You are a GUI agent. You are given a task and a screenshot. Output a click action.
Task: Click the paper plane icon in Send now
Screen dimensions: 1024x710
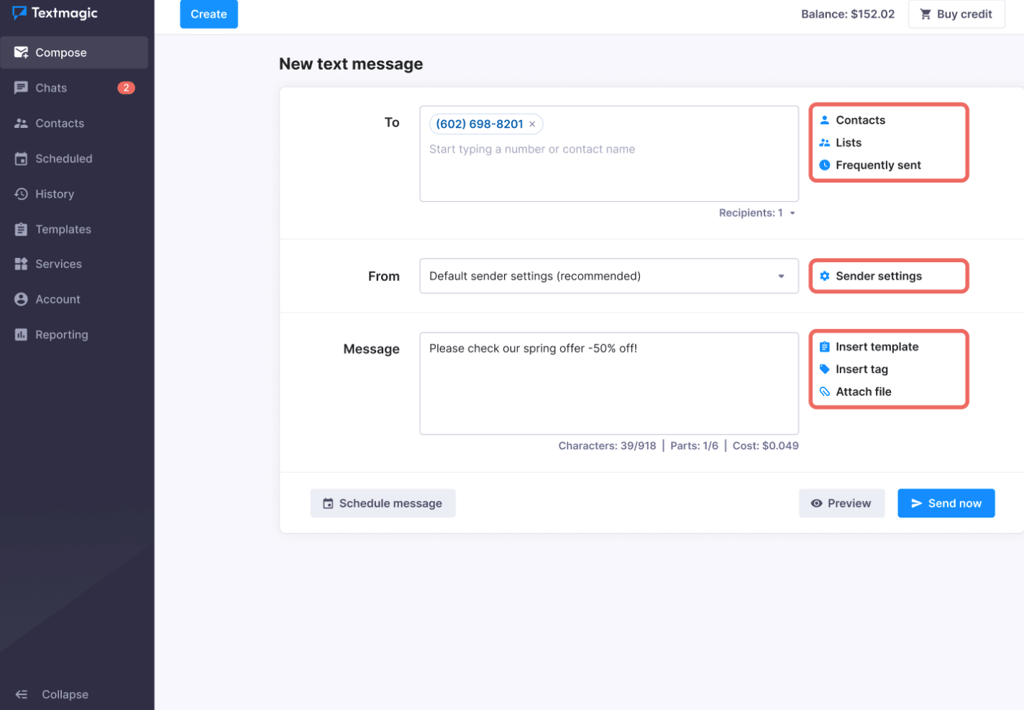point(917,504)
